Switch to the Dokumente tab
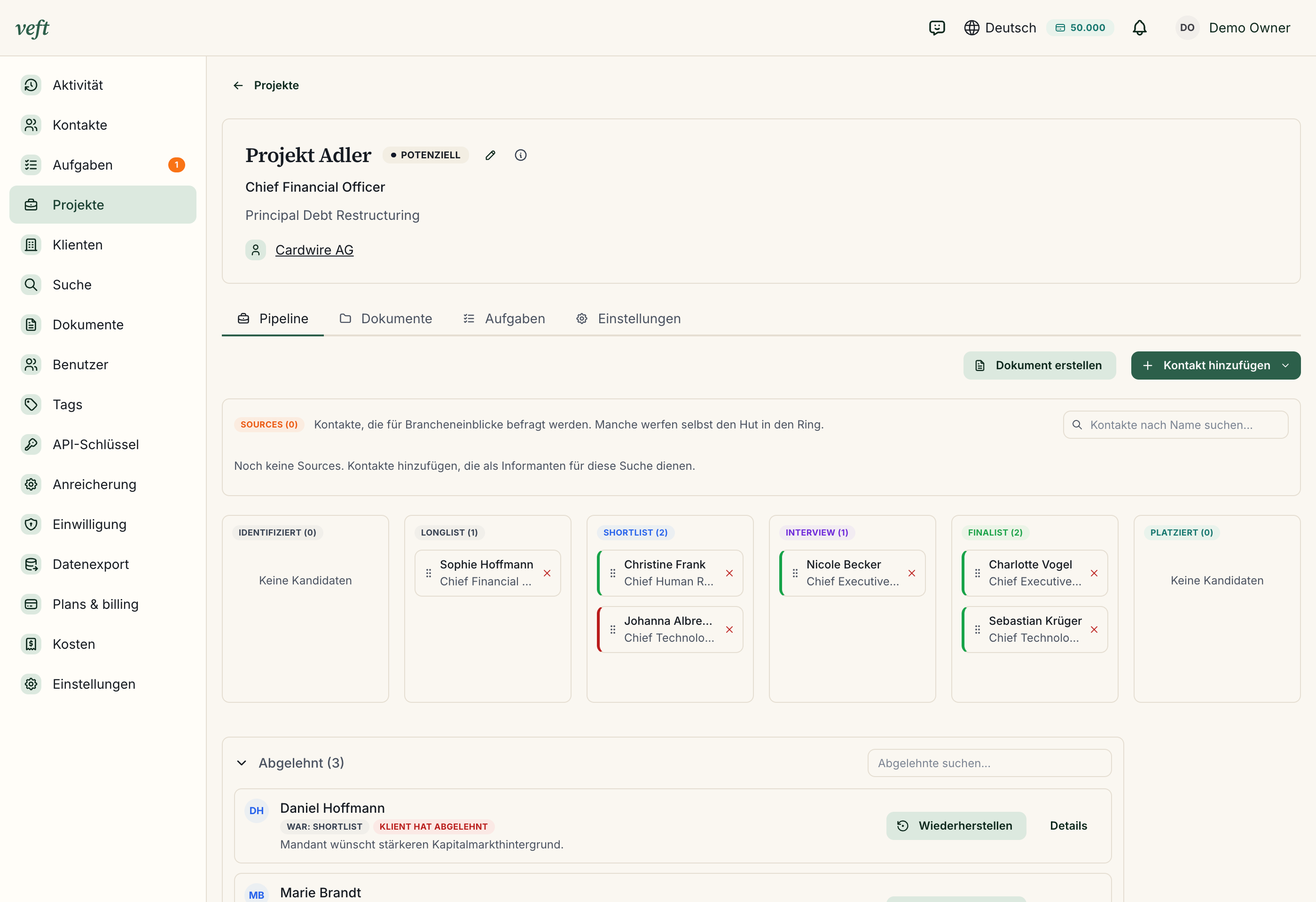The height and width of the screenshot is (902, 1316). click(385, 319)
